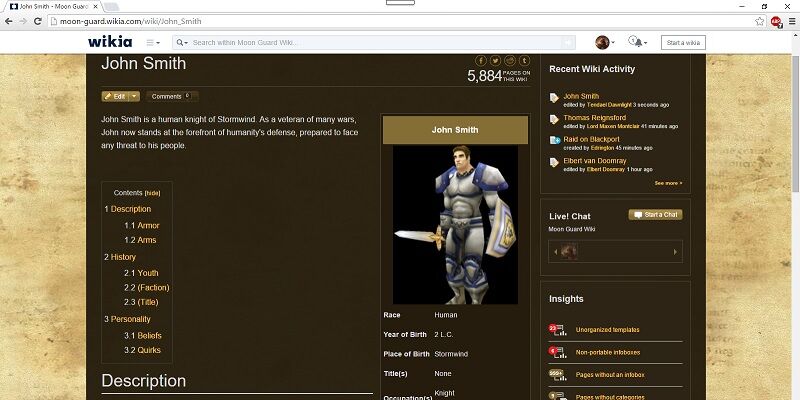Jump to 3.2 Quirks in contents
The height and width of the screenshot is (400, 800).
tap(142, 350)
